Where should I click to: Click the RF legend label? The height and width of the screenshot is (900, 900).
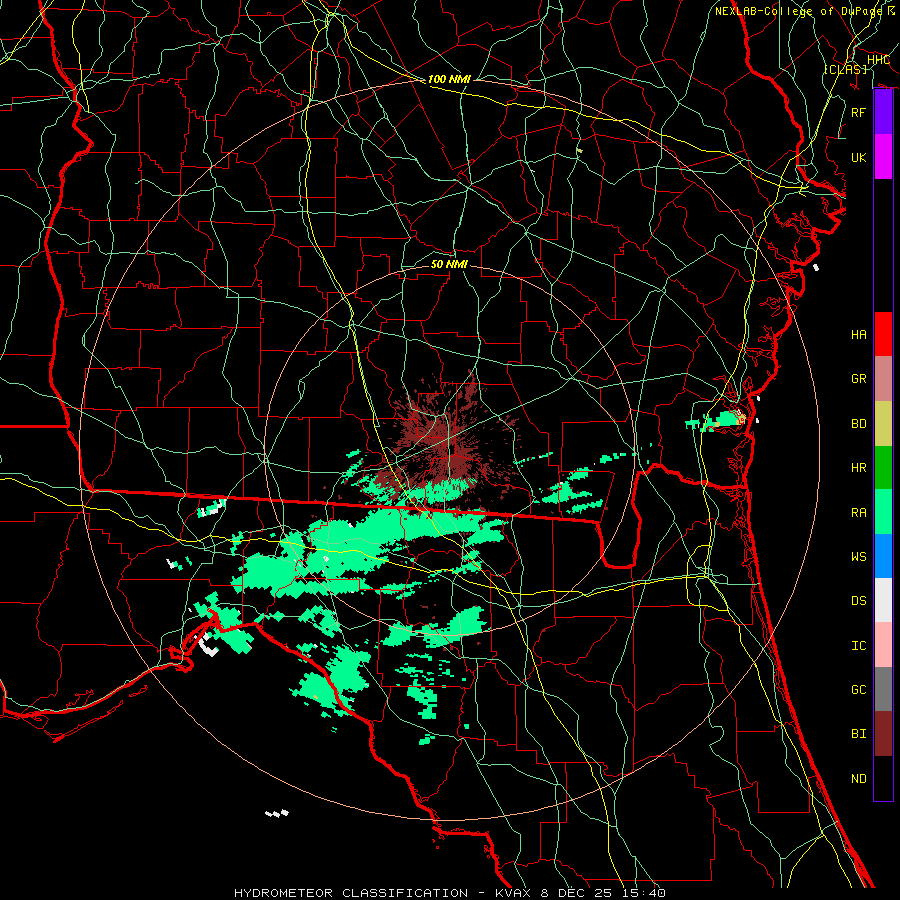tap(858, 112)
